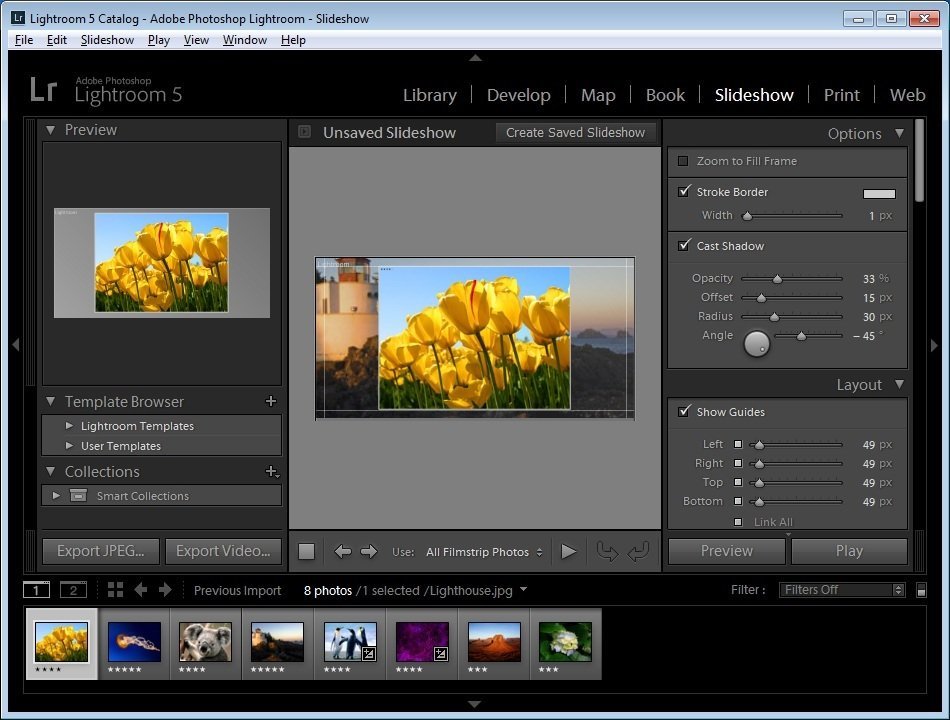Go to next slide with the right arrow
This screenshot has height=720, width=950.
click(369, 551)
